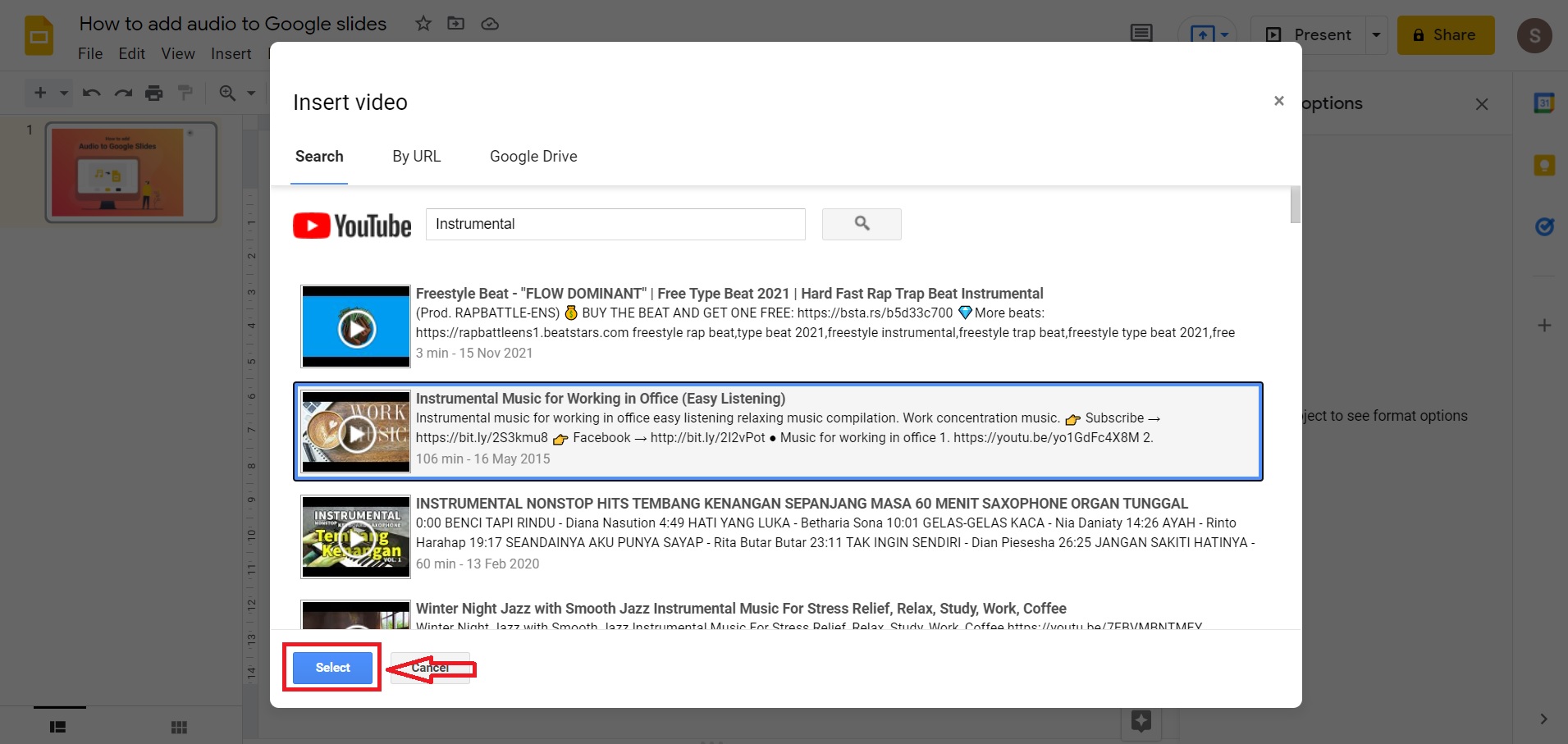Star the presentation
The width and height of the screenshot is (1568, 744).
[x=423, y=24]
